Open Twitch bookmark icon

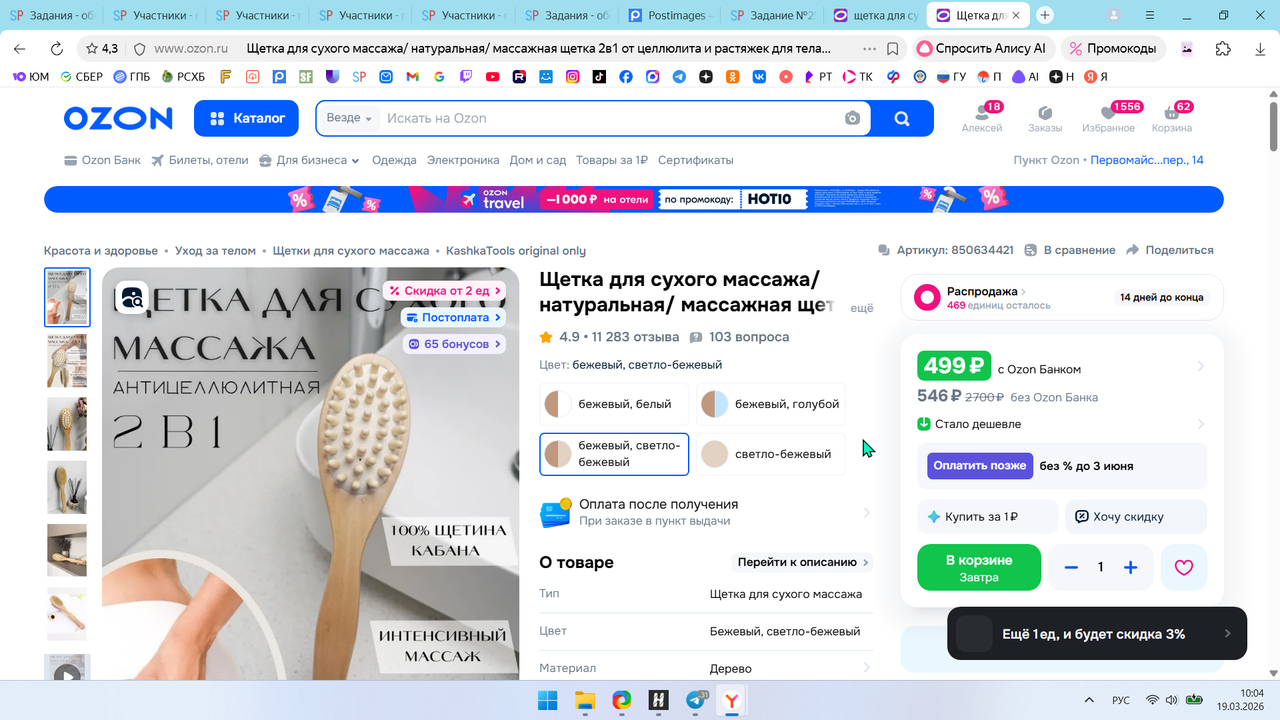click(466, 77)
